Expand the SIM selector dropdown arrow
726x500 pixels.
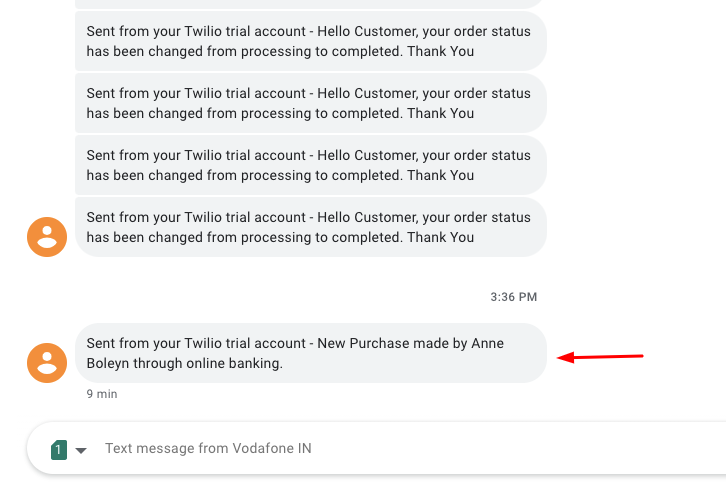(x=81, y=450)
